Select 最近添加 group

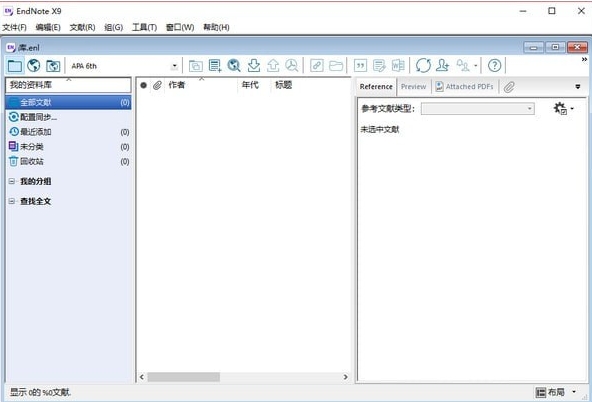point(68,132)
